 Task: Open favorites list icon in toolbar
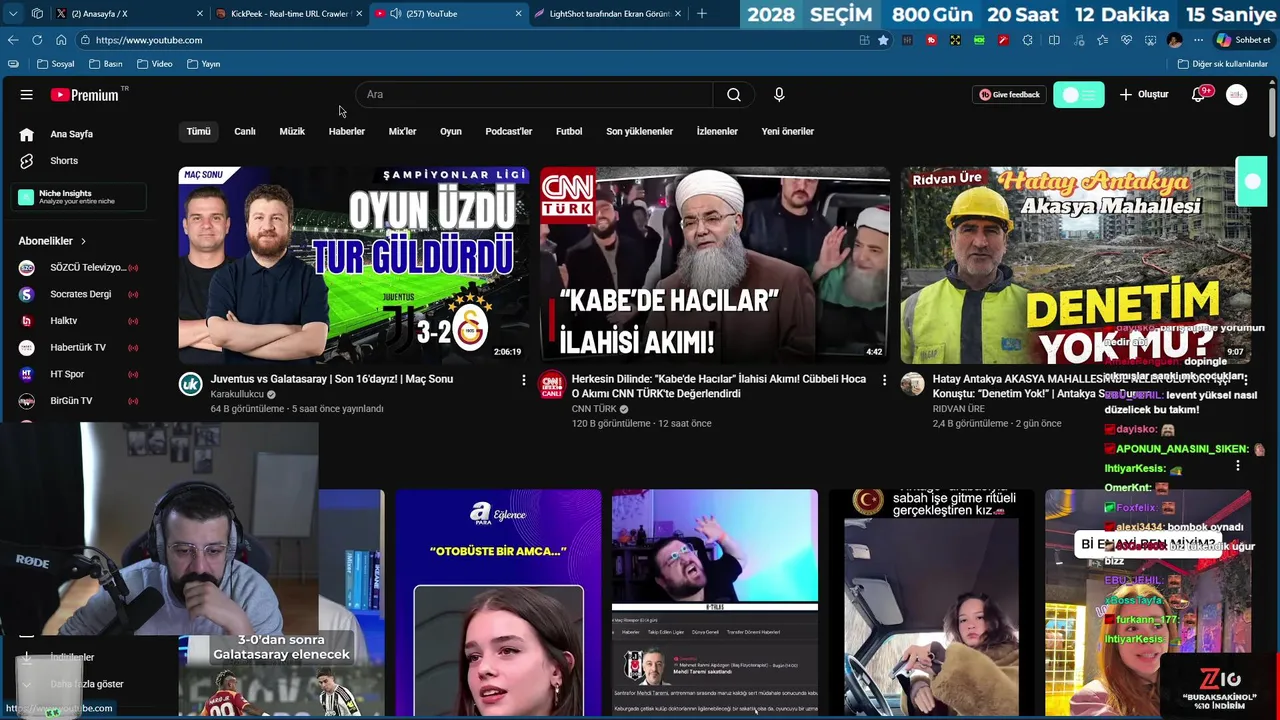1102,40
